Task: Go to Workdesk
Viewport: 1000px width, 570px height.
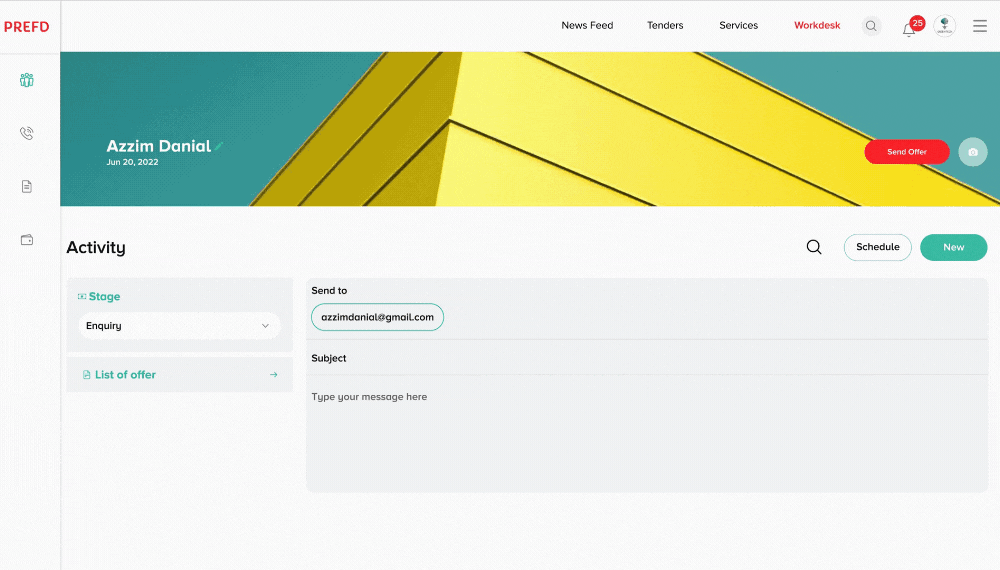Action: coord(817,26)
